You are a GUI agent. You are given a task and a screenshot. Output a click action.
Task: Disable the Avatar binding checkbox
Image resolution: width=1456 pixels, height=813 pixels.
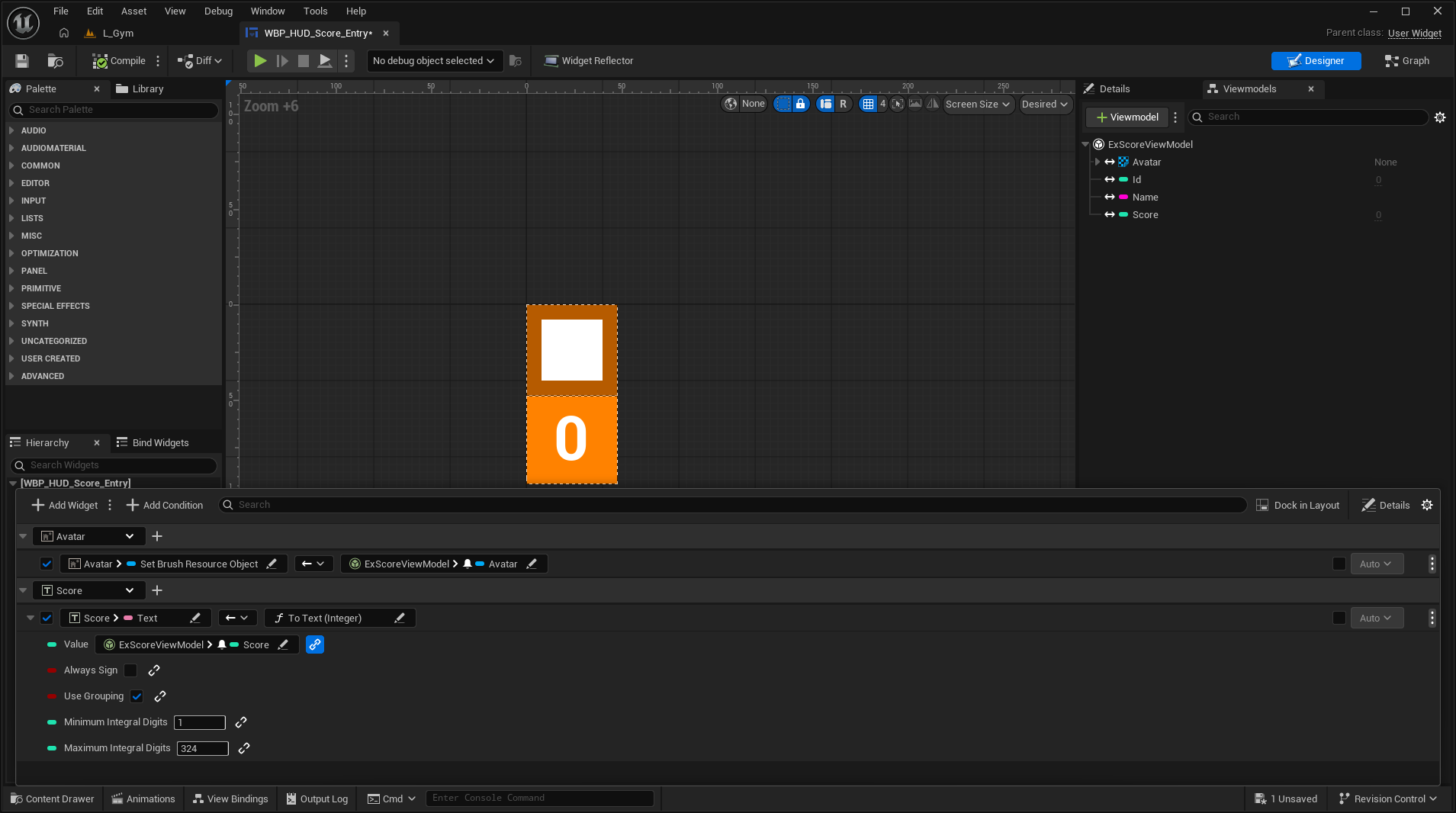[x=47, y=564]
